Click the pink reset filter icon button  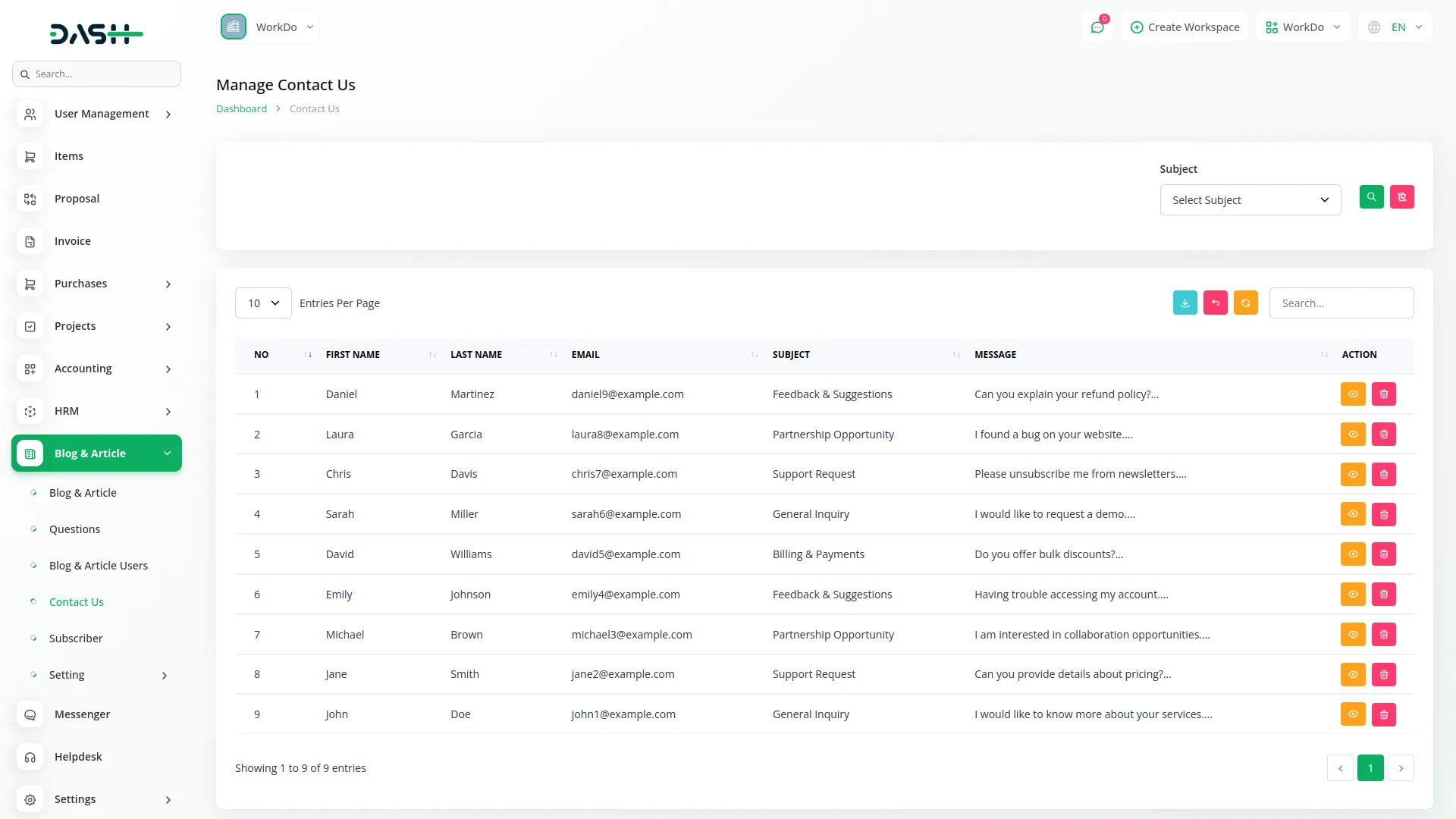click(1401, 197)
